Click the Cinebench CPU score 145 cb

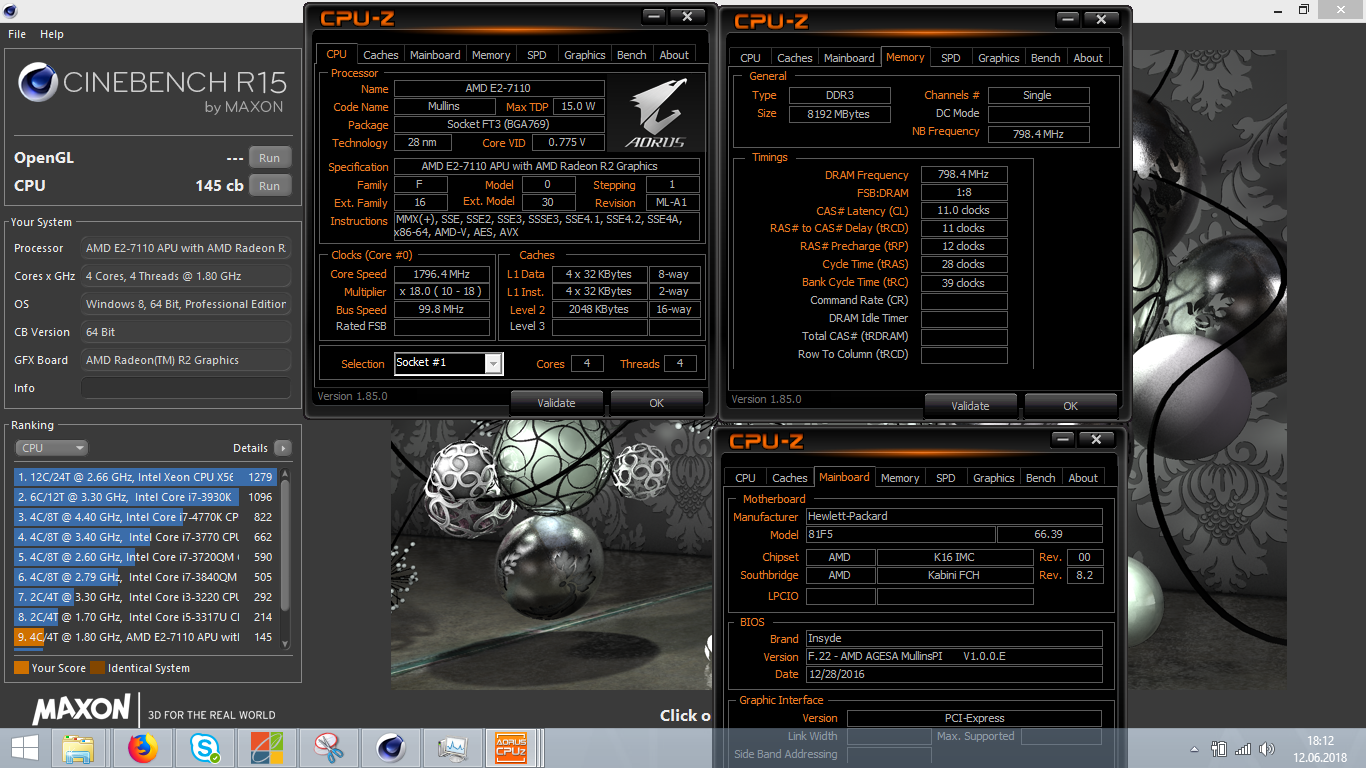click(219, 186)
